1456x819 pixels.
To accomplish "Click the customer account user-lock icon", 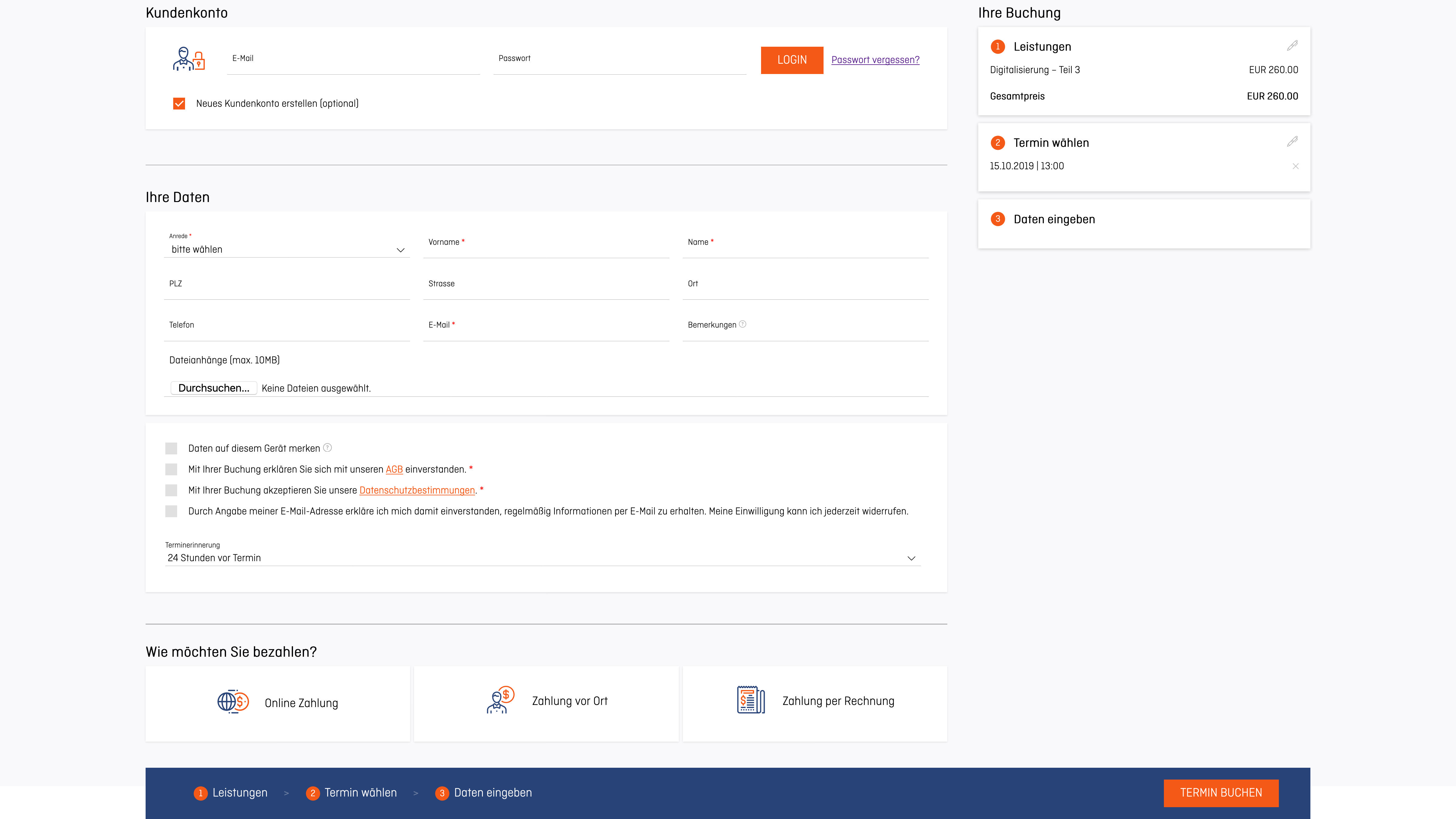I will [189, 59].
